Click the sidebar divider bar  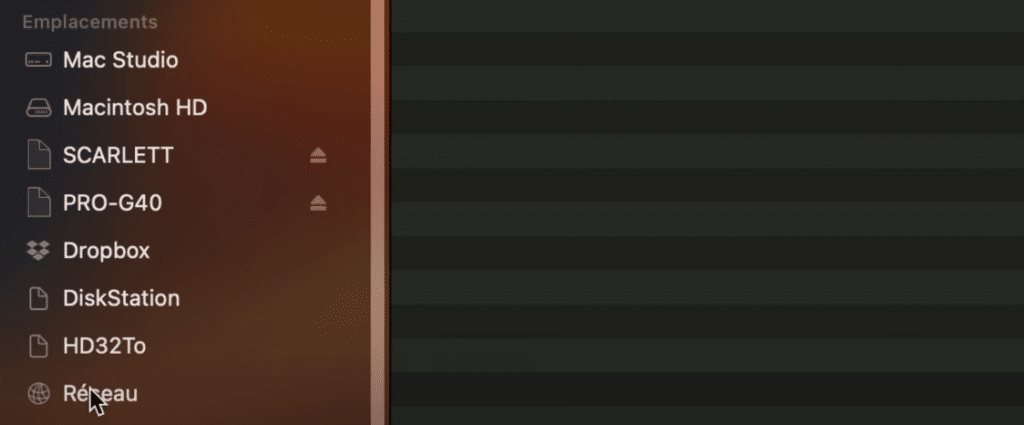(x=380, y=212)
